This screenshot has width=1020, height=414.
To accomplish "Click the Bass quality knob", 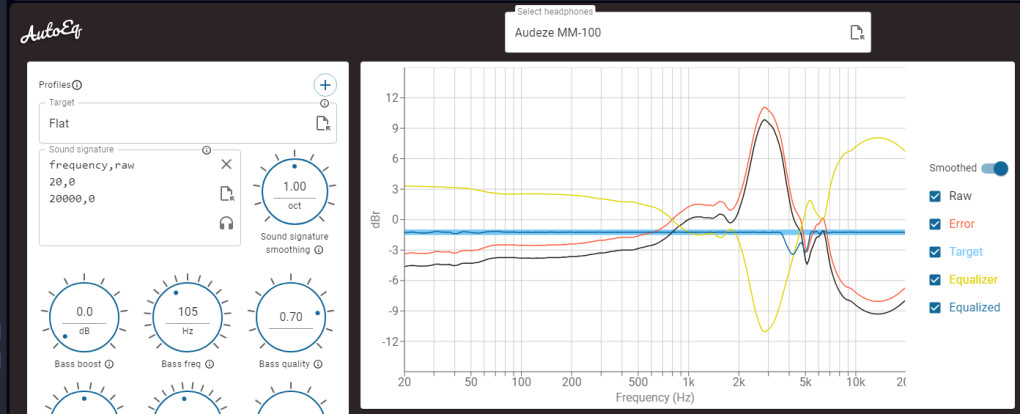I will [291, 316].
